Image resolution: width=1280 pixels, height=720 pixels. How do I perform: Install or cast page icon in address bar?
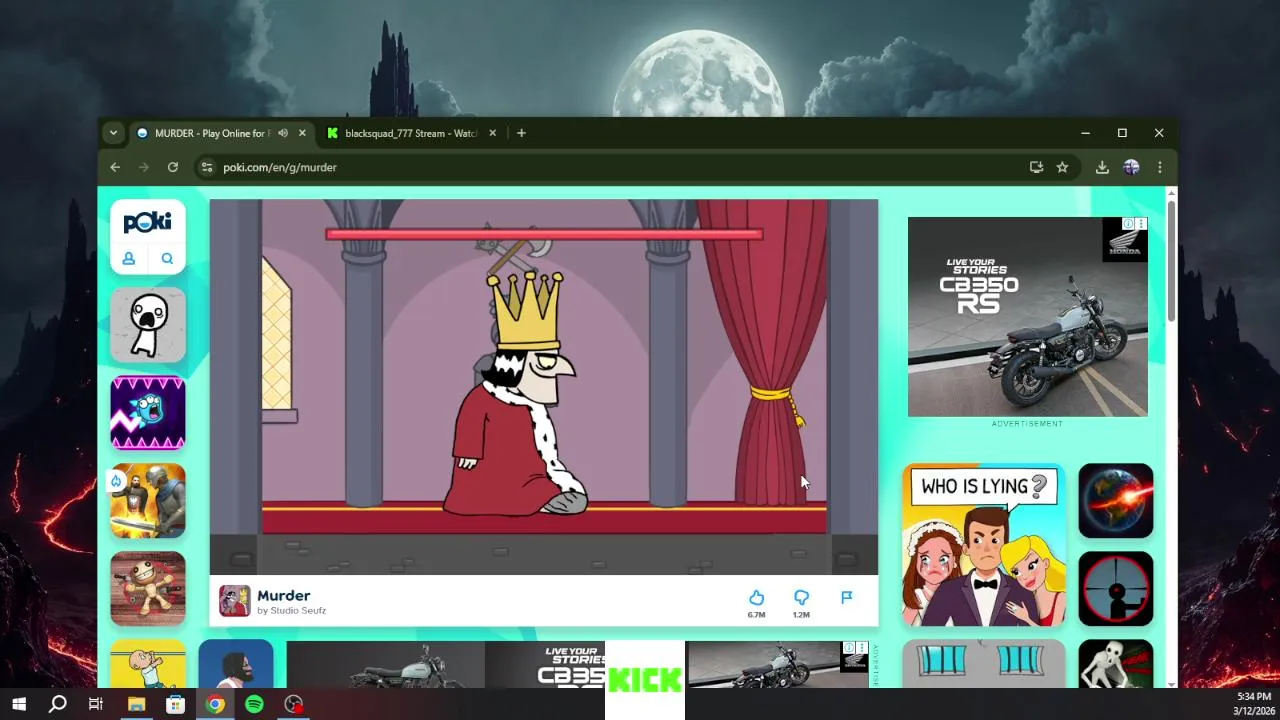click(x=1036, y=167)
